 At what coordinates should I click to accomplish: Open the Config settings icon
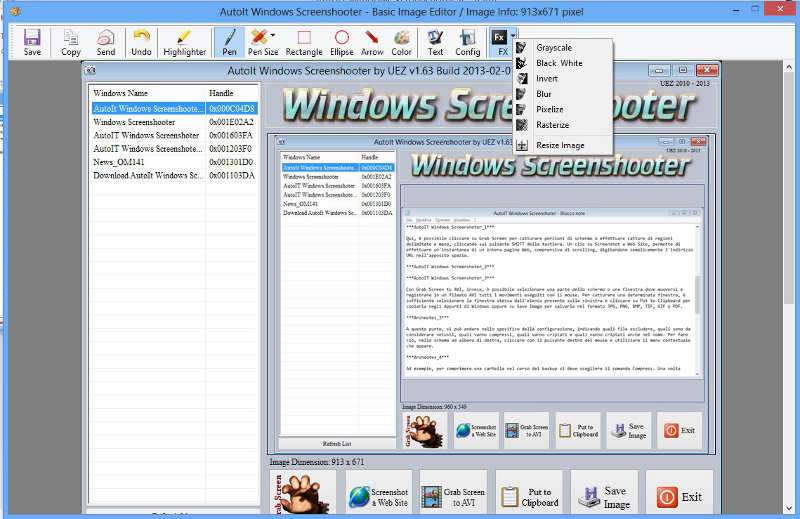[x=467, y=42]
